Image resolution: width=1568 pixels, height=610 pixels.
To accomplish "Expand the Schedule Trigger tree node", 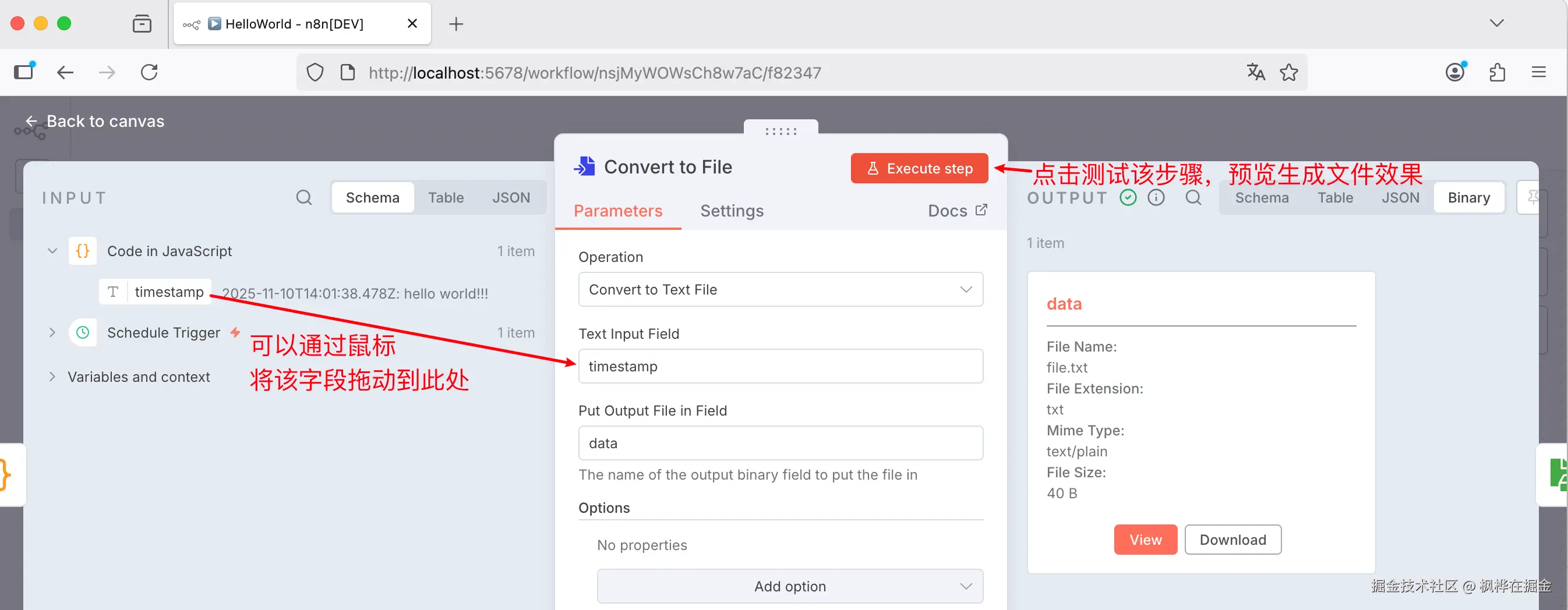I will tap(52, 333).
